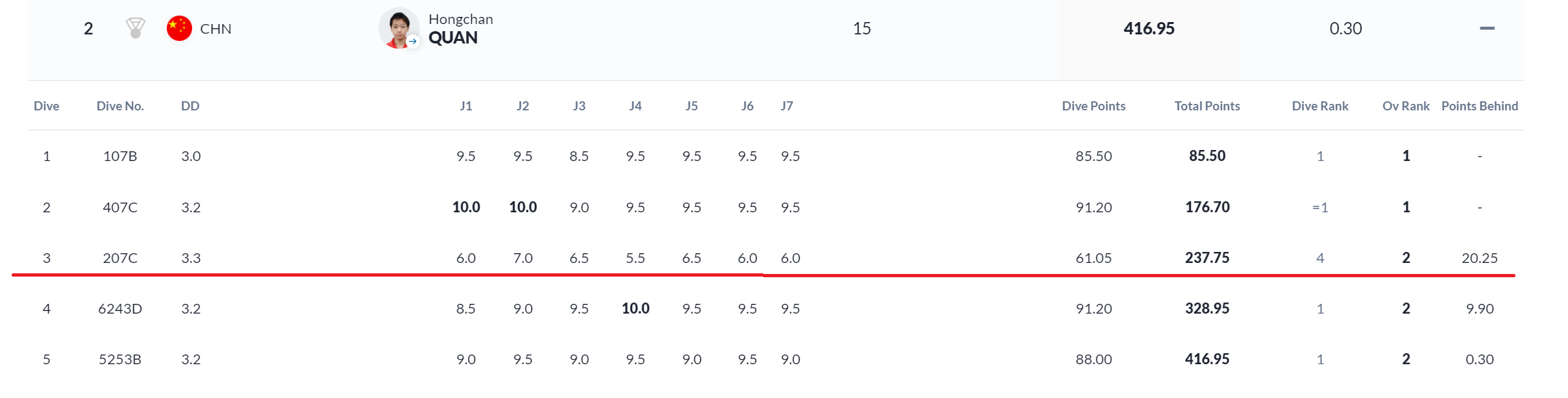Click the Ov Rank column header
This screenshot has height=398, width=1568.
(x=1406, y=106)
